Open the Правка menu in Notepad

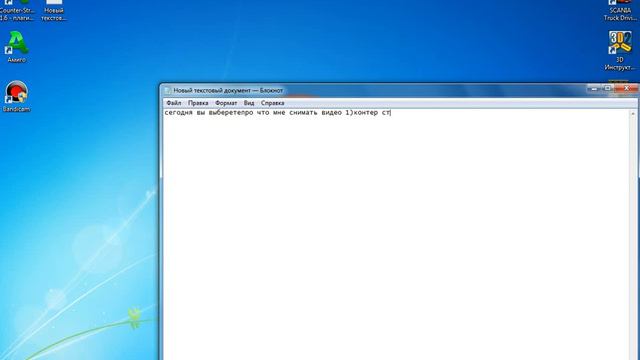click(198, 103)
